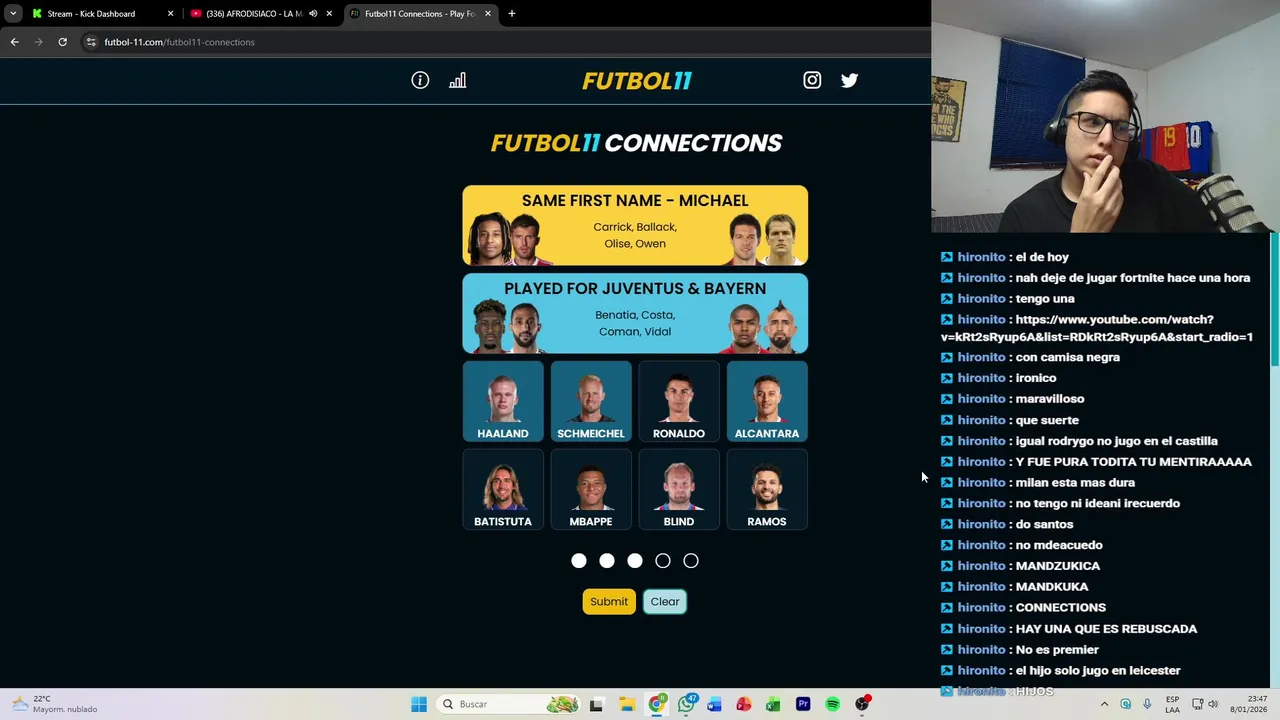This screenshot has height=720, width=1280.
Task: Click chat text 'No es premier'
Action: pyautogui.click(x=1057, y=649)
